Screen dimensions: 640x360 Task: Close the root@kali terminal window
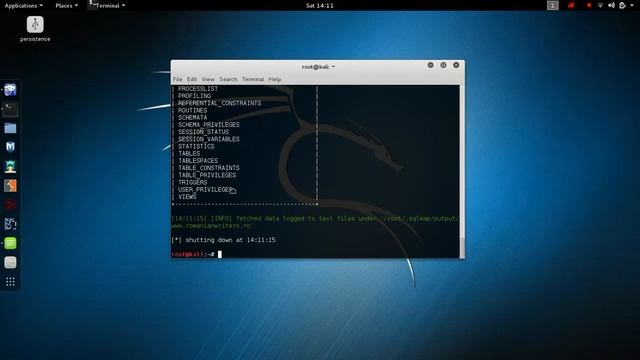[456, 65]
